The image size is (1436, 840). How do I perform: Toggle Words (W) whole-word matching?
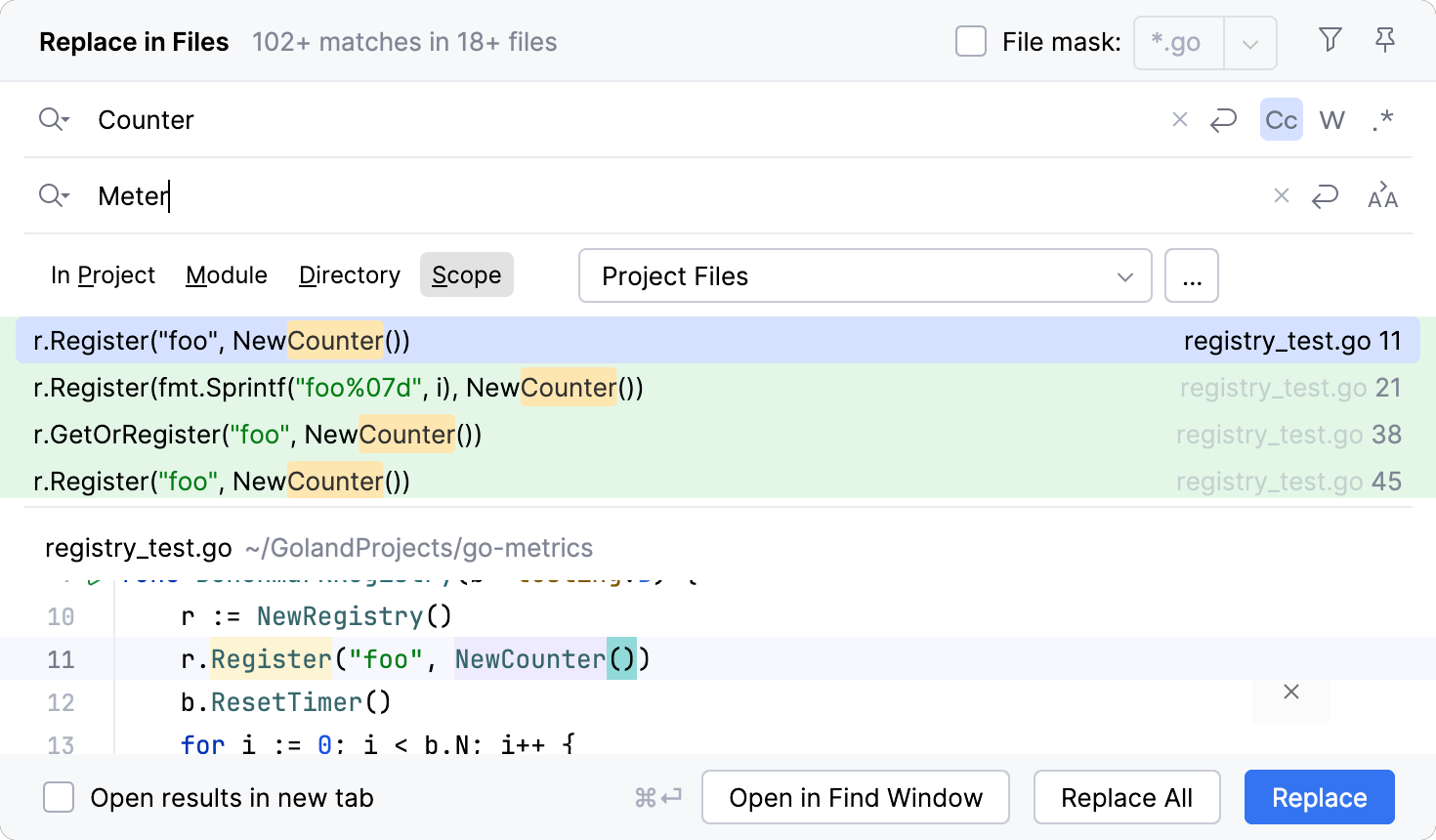[1331, 119]
